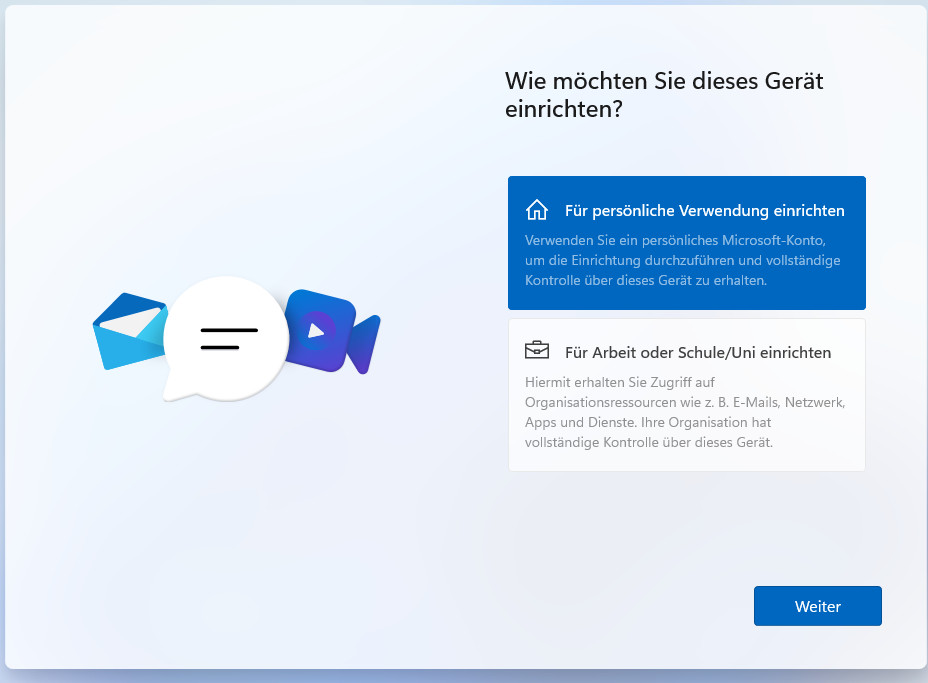This screenshot has height=683, width=928.
Task: Choose the white work or school setup card
Action: point(686,394)
